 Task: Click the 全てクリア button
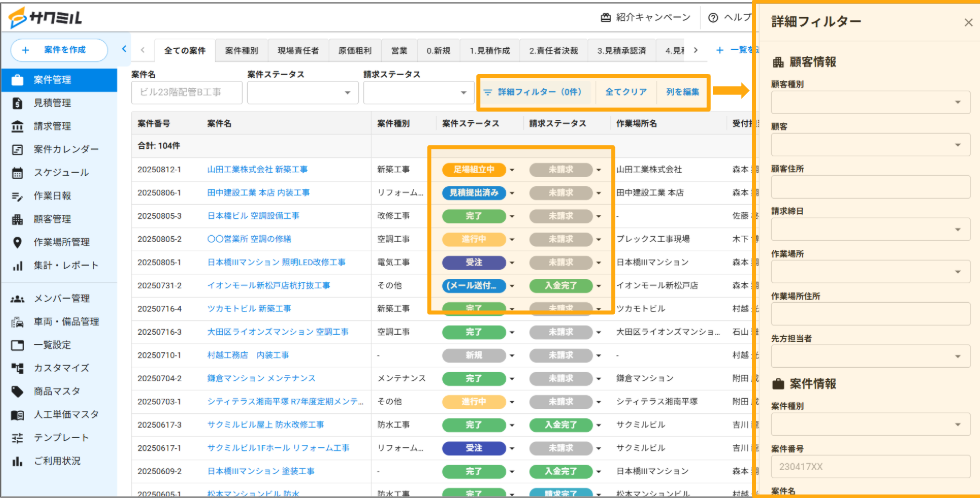coord(626,92)
